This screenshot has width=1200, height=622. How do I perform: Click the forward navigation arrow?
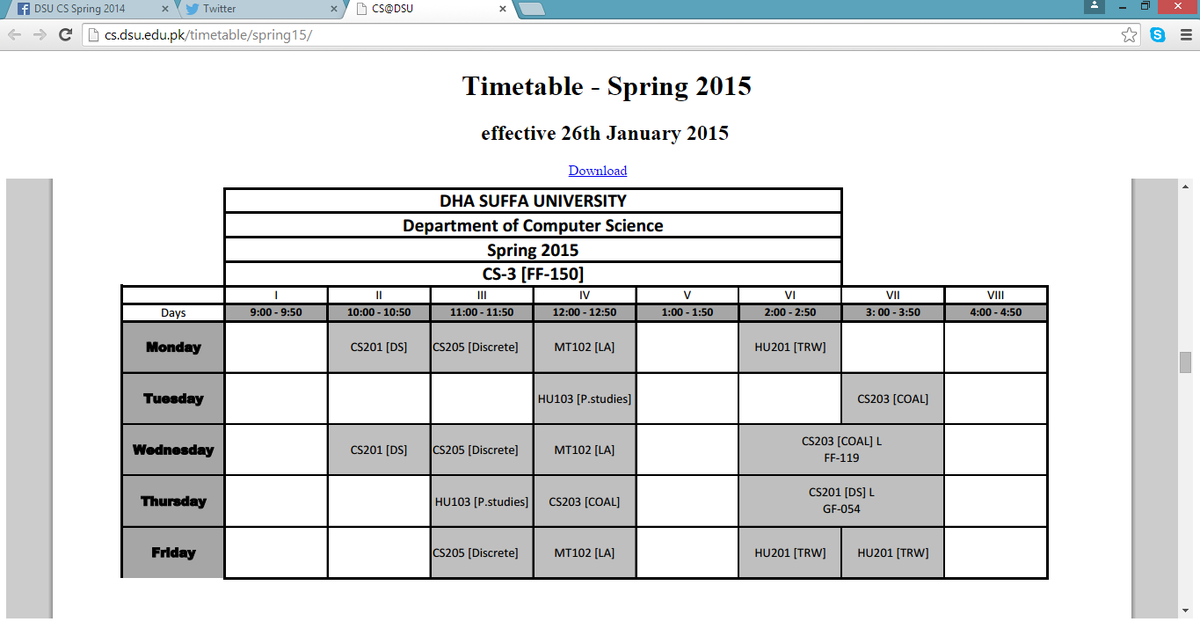40,34
